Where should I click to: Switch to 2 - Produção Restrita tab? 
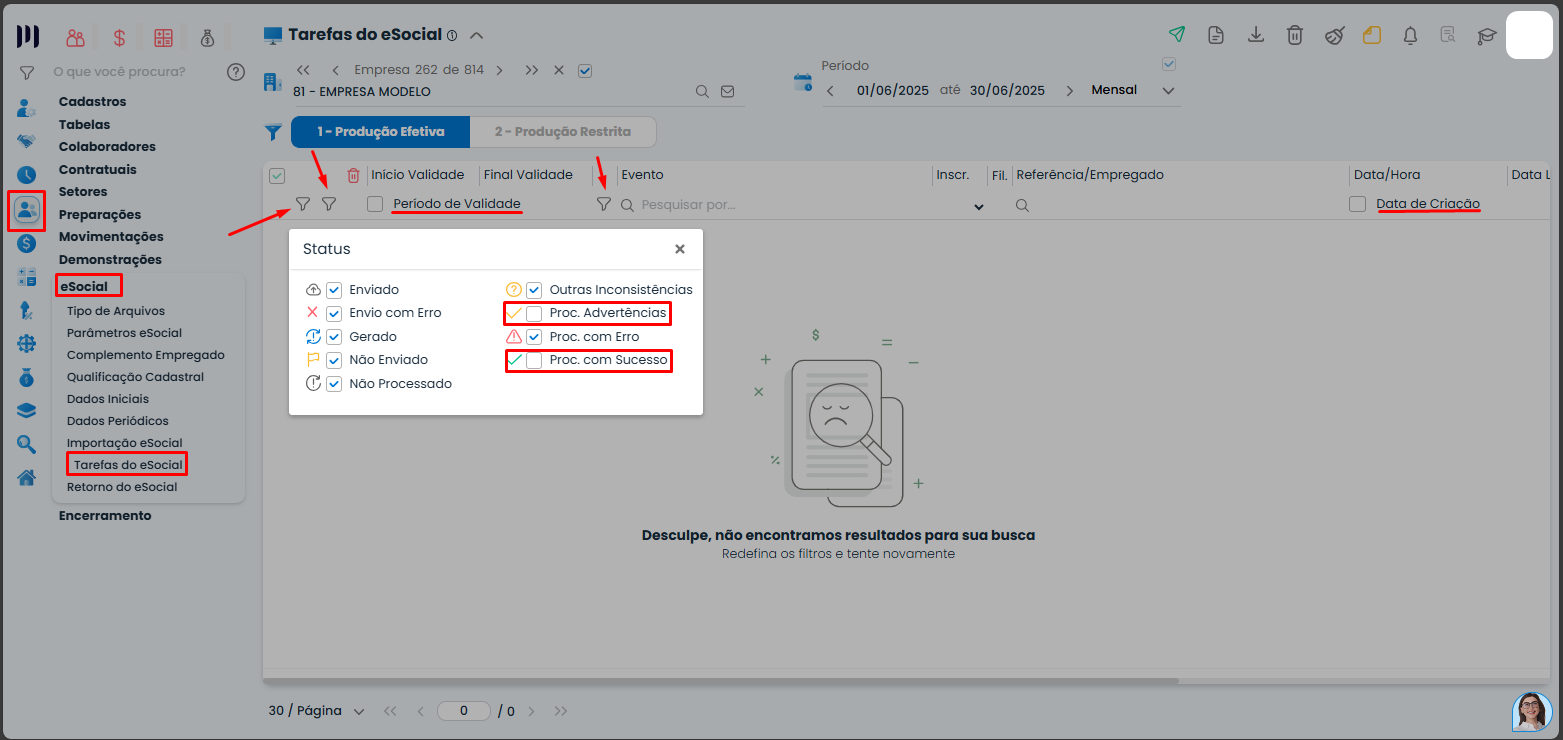point(562,132)
